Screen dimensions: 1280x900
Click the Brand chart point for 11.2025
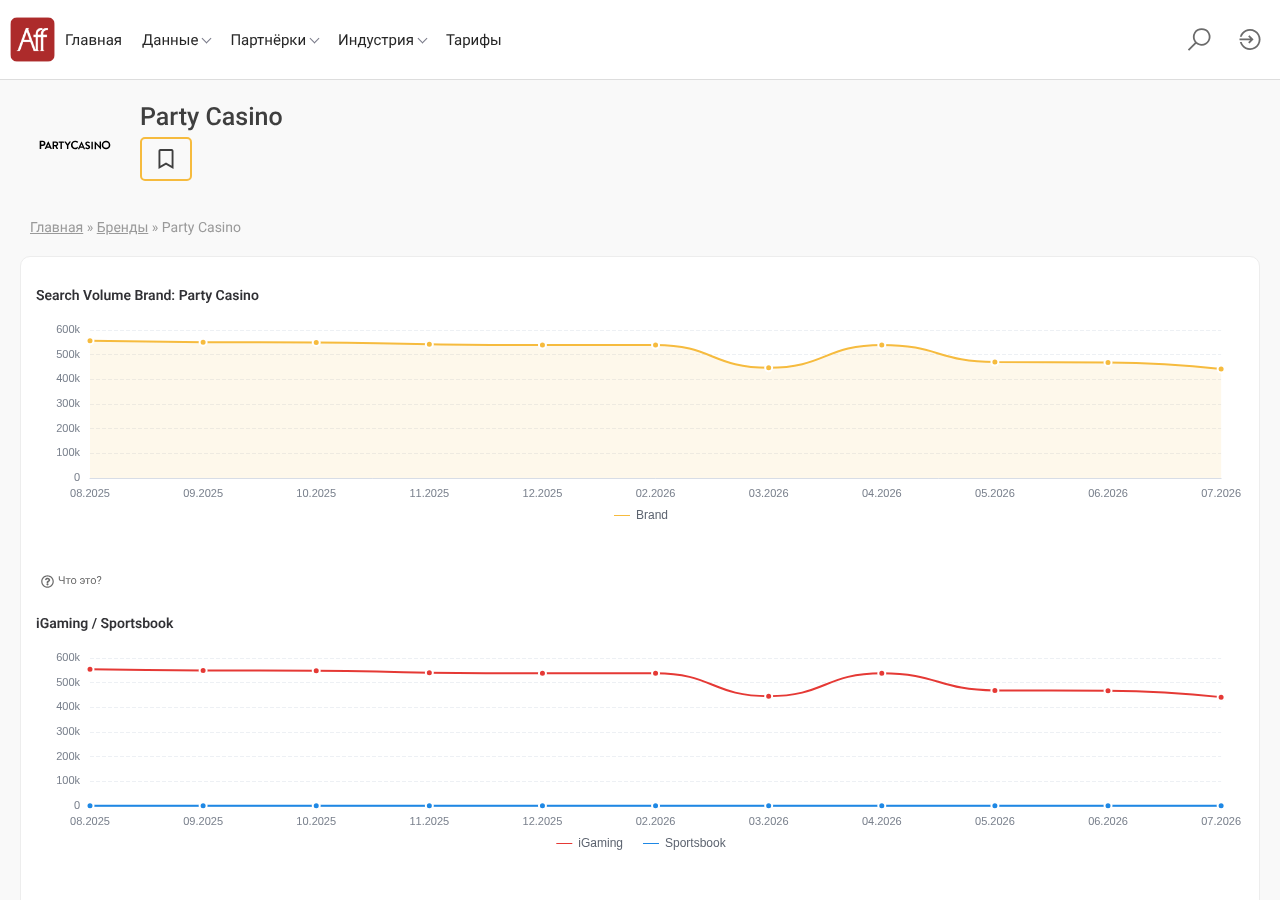point(429,344)
